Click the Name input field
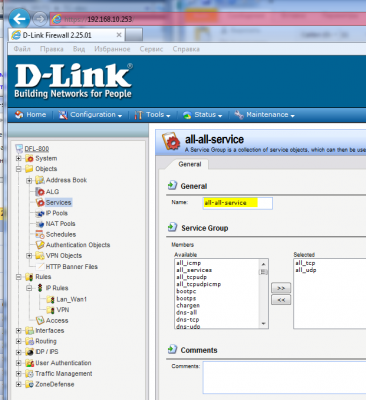 tap(238, 203)
